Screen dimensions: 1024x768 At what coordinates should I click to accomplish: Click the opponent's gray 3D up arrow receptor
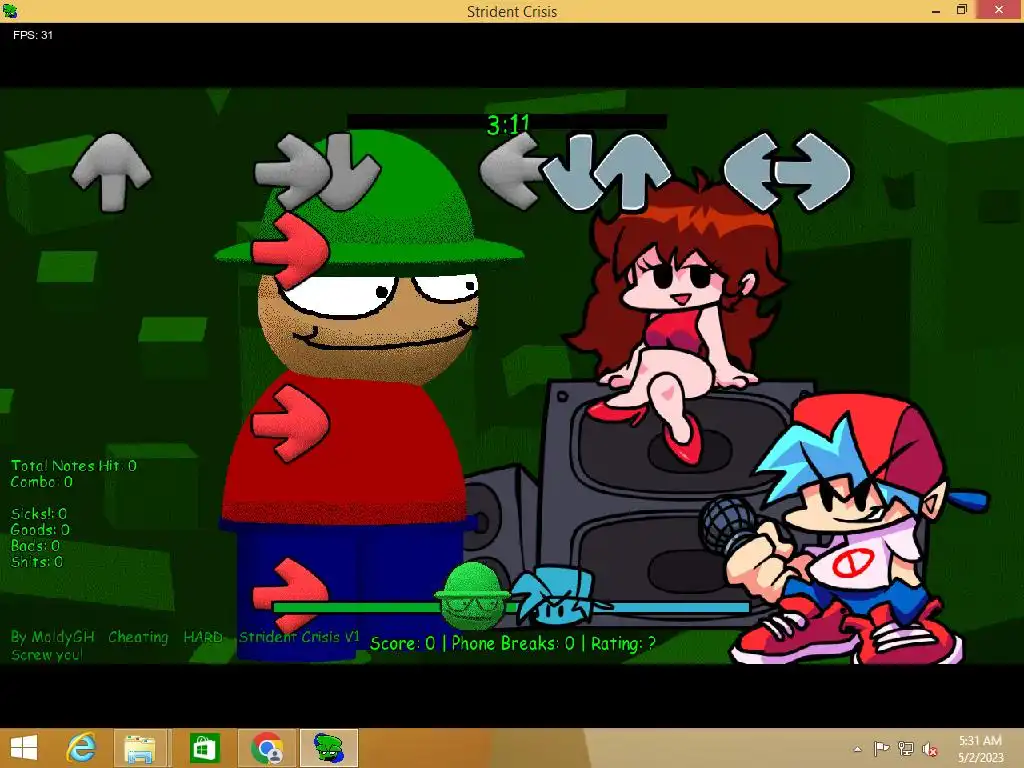(x=111, y=172)
